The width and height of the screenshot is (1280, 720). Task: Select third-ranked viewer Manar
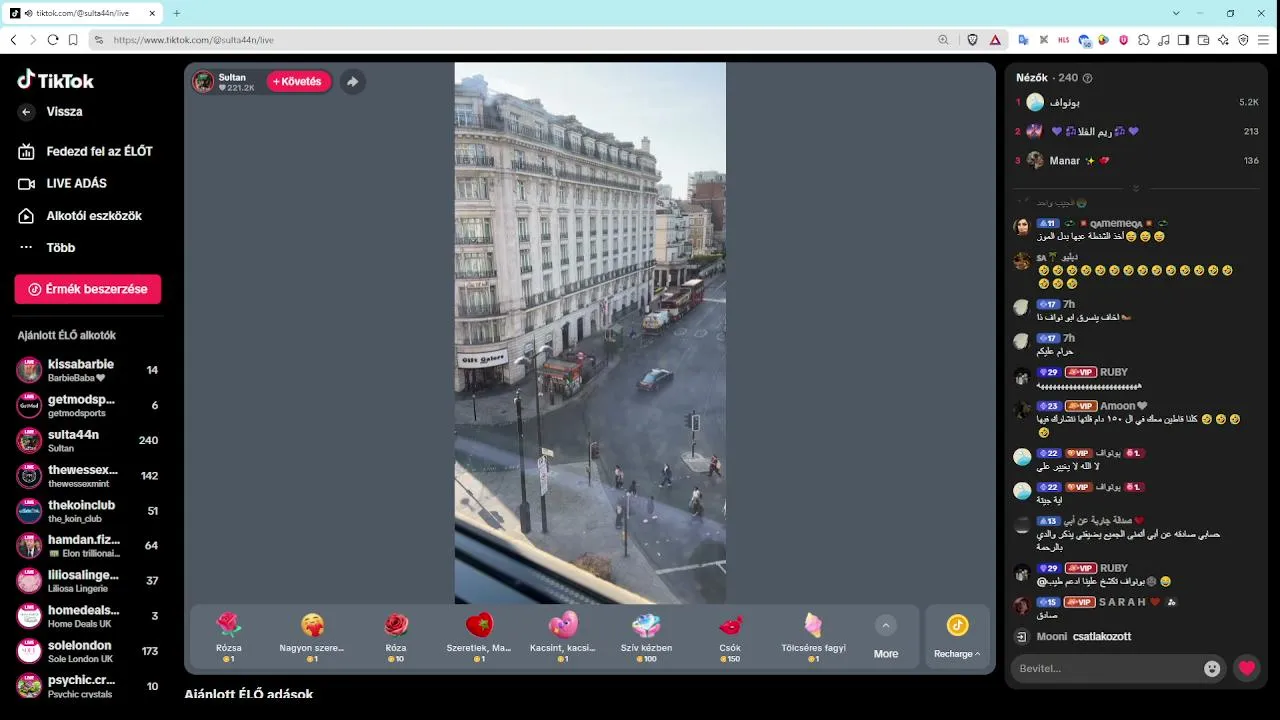pos(1136,160)
